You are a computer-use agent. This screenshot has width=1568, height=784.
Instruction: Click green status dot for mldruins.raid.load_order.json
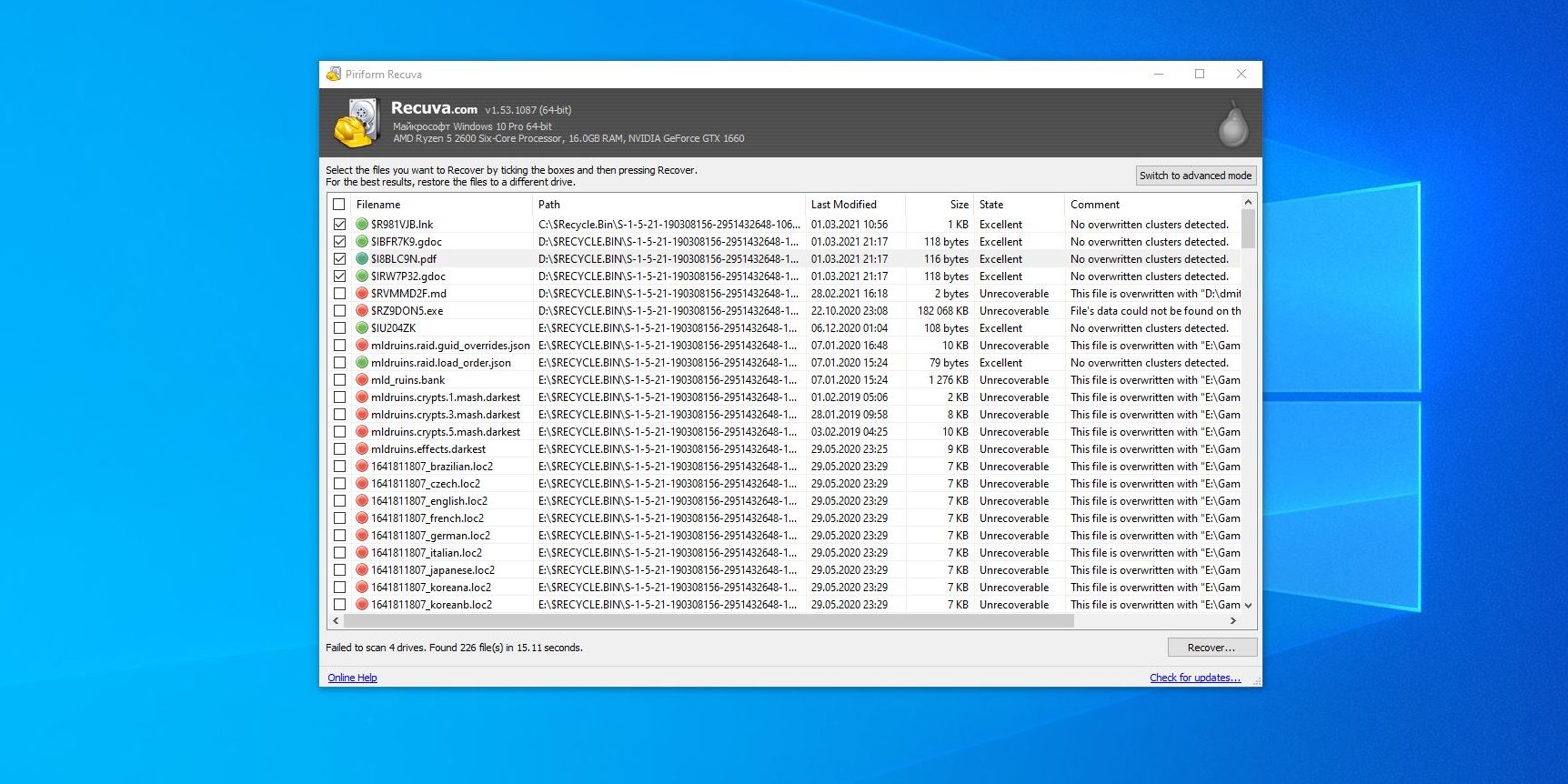click(x=362, y=362)
